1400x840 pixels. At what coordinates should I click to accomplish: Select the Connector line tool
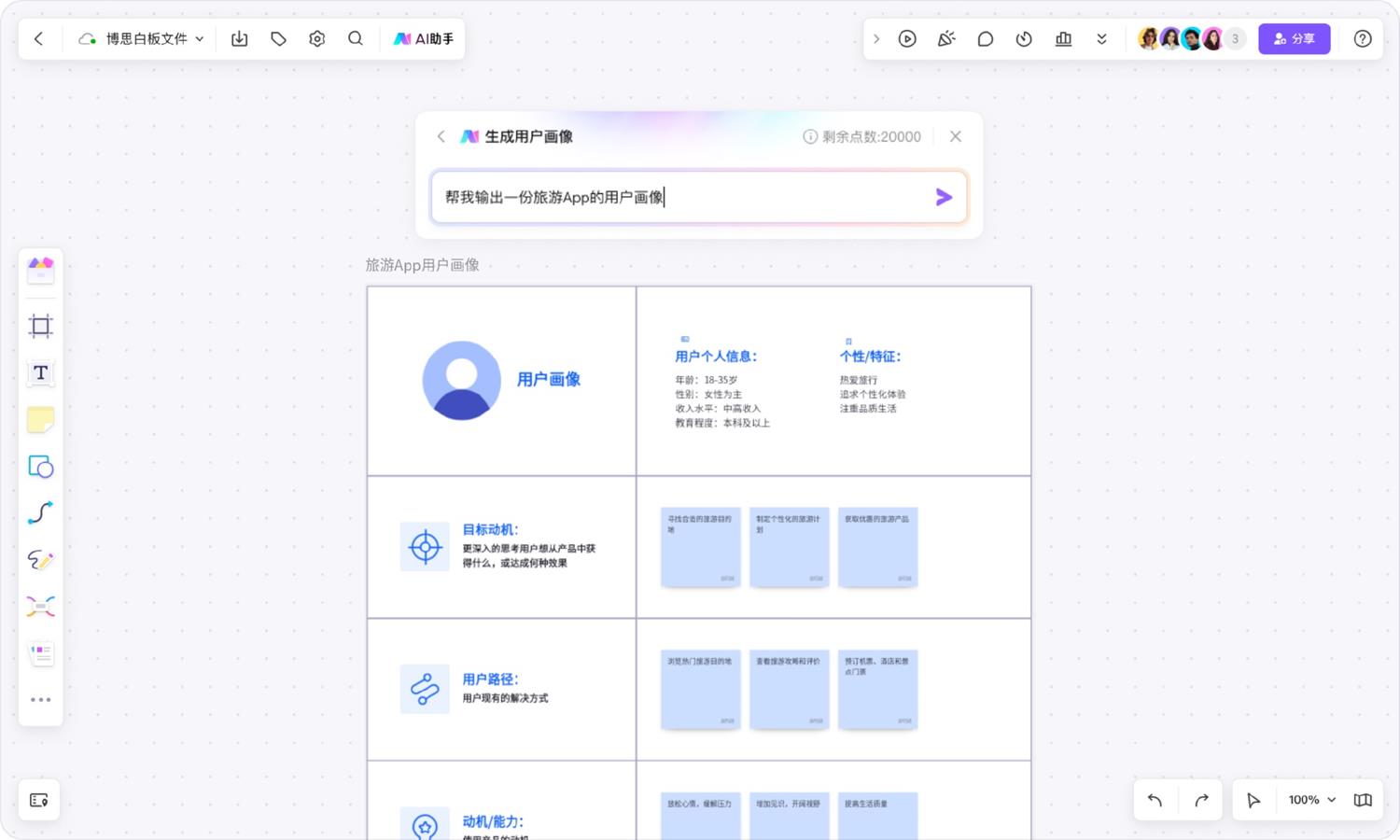pos(41,513)
